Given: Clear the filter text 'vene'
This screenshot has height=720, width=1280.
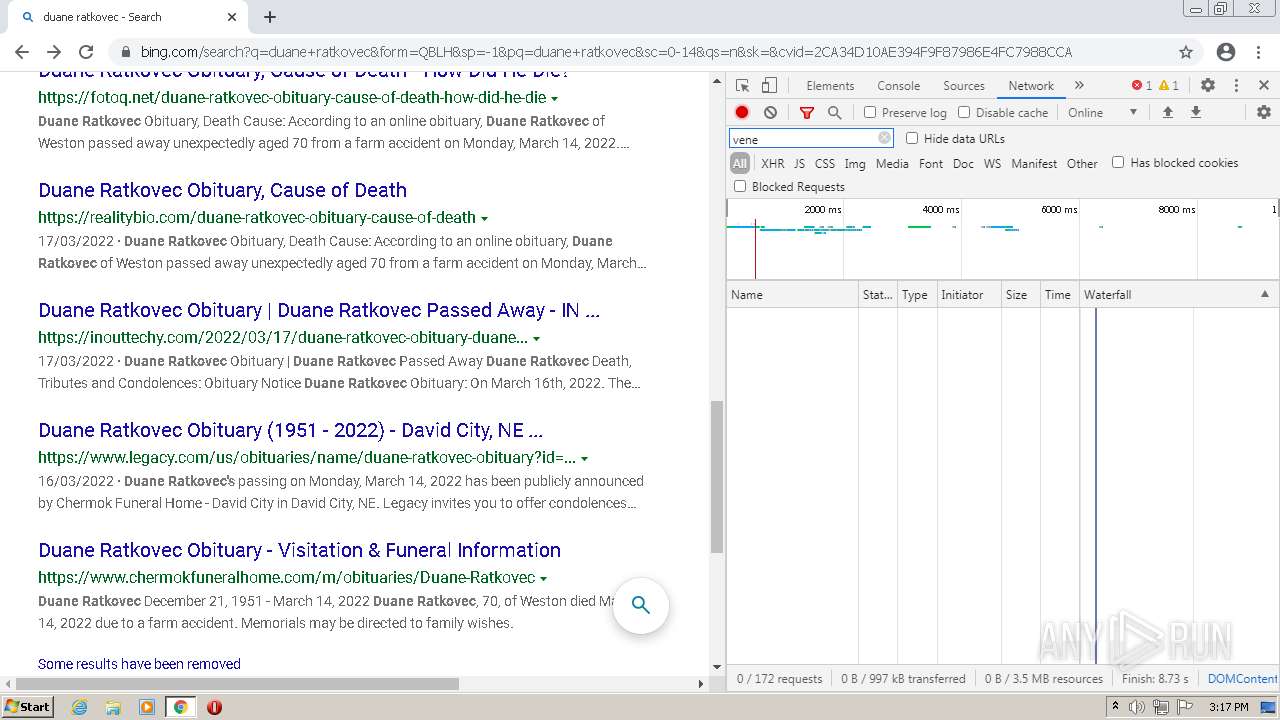Looking at the screenshot, I should [x=884, y=139].
